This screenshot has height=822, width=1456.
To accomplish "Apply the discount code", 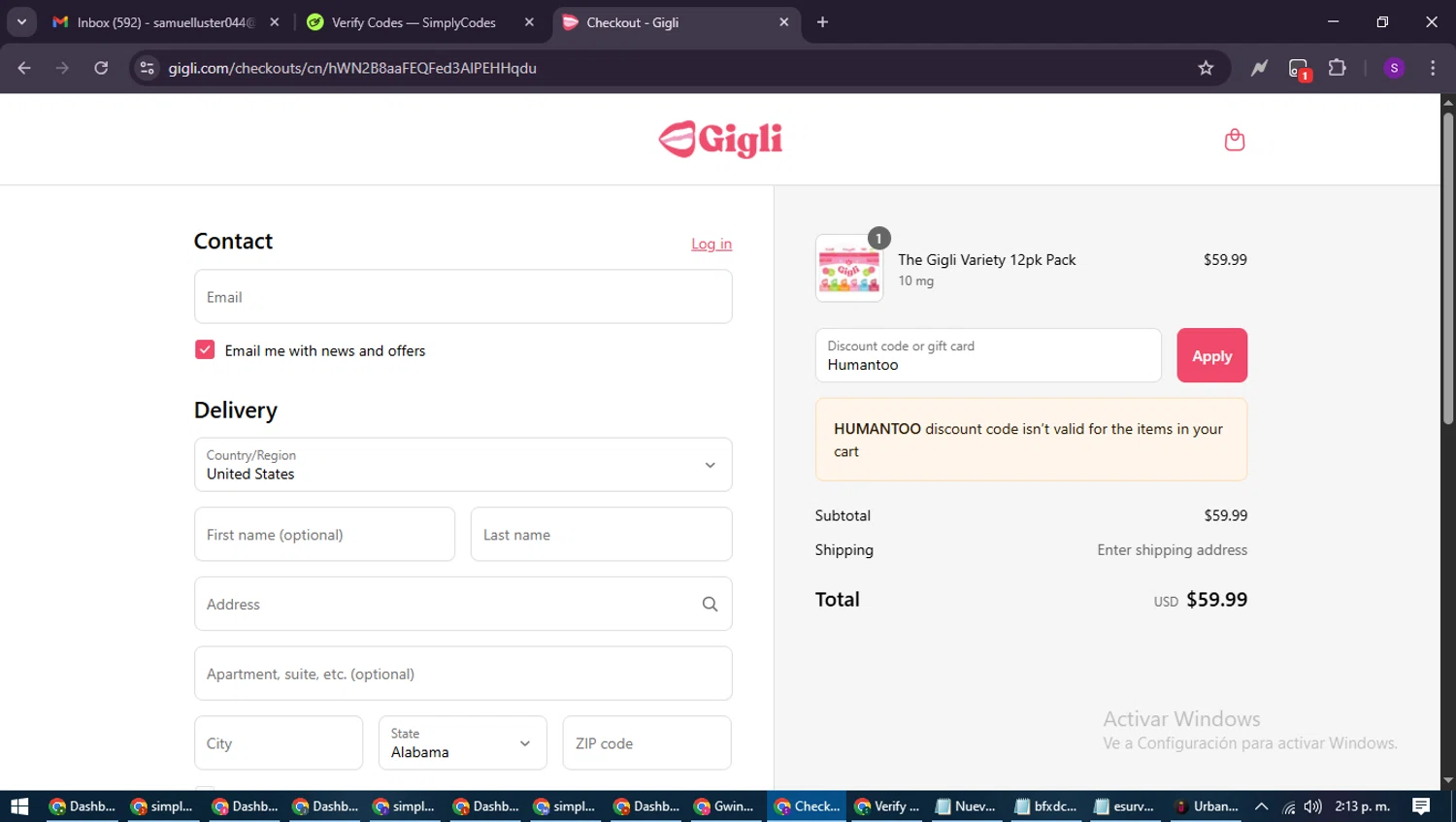I will (1211, 355).
